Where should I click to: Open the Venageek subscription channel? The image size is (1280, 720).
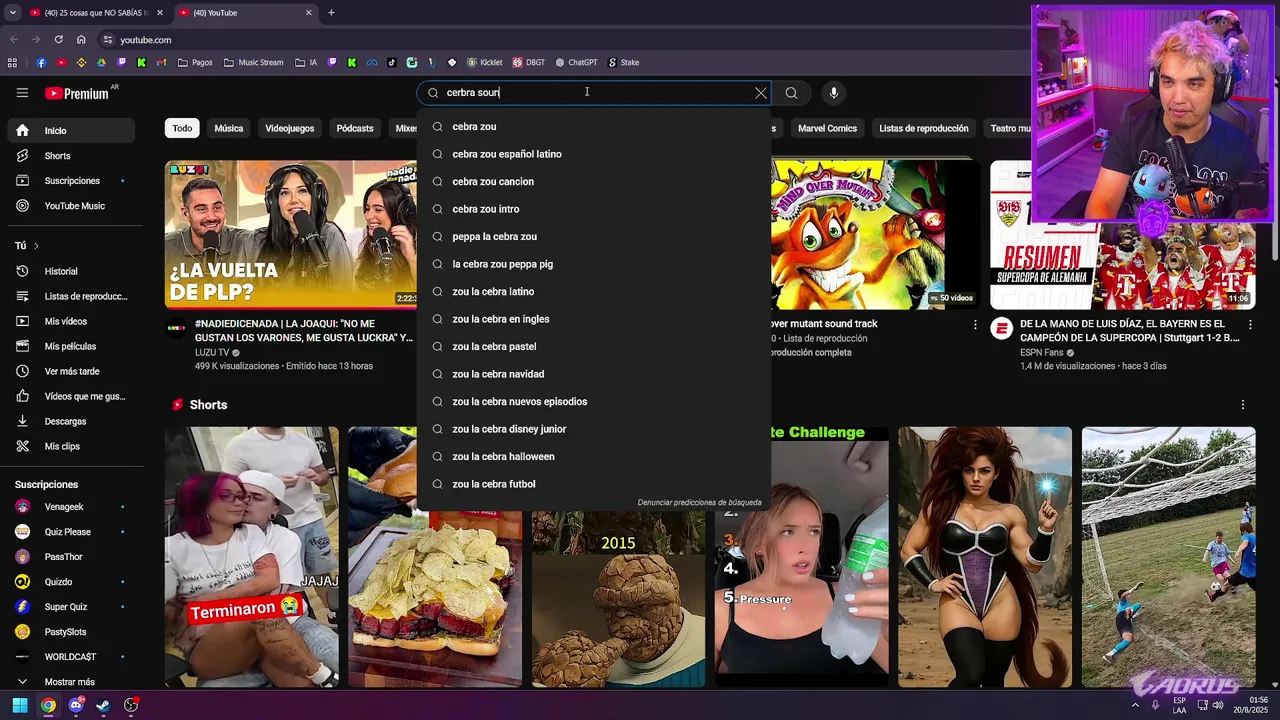click(71, 507)
